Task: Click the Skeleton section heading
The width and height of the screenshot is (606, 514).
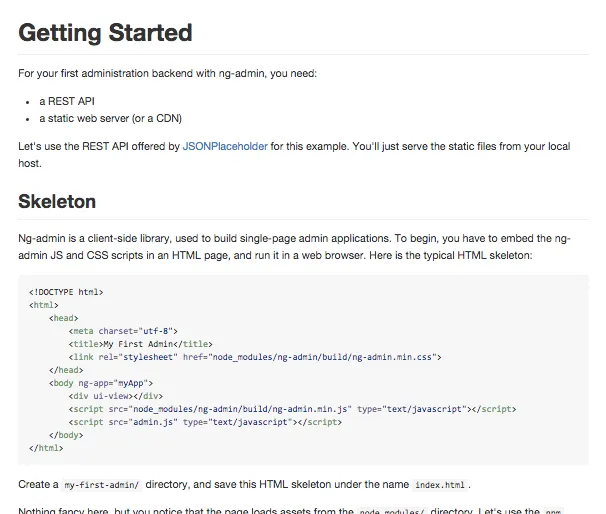Action: tap(57, 201)
